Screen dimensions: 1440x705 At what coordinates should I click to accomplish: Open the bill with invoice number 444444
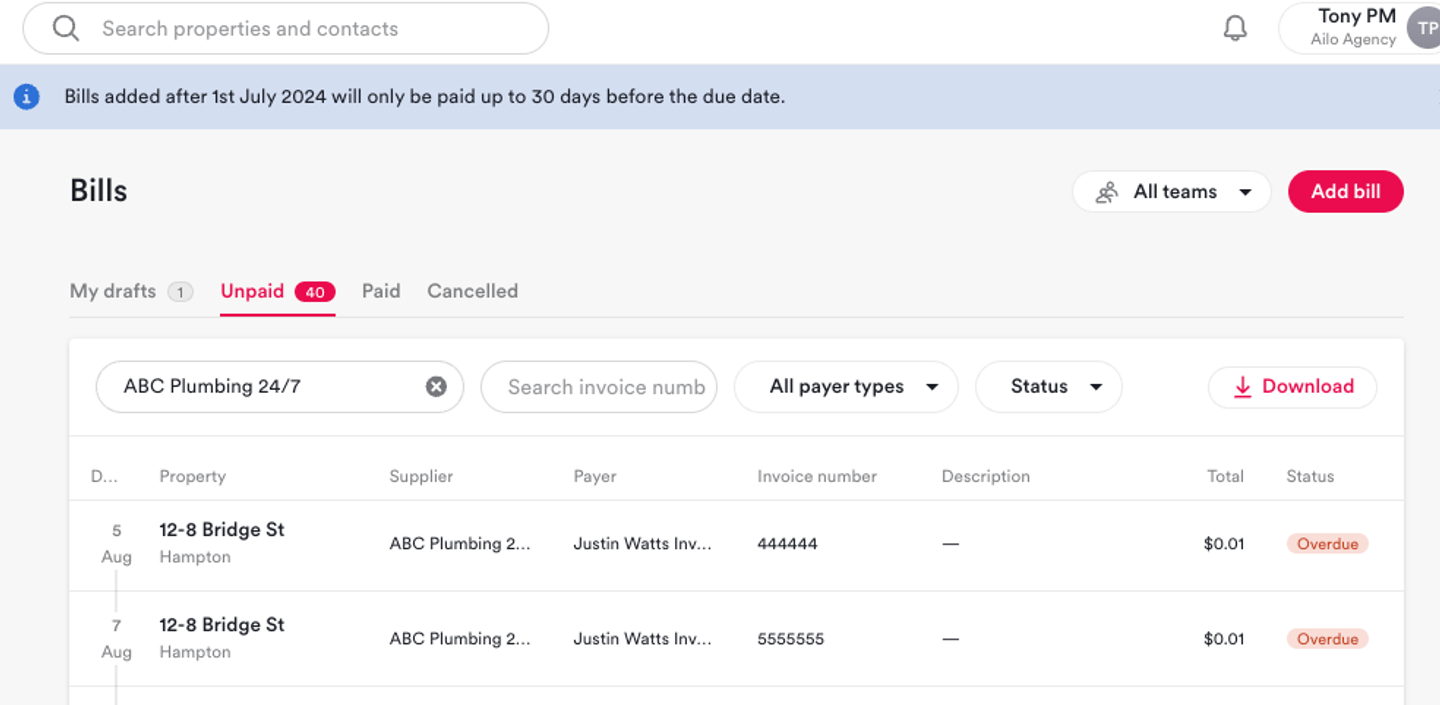(787, 544)
